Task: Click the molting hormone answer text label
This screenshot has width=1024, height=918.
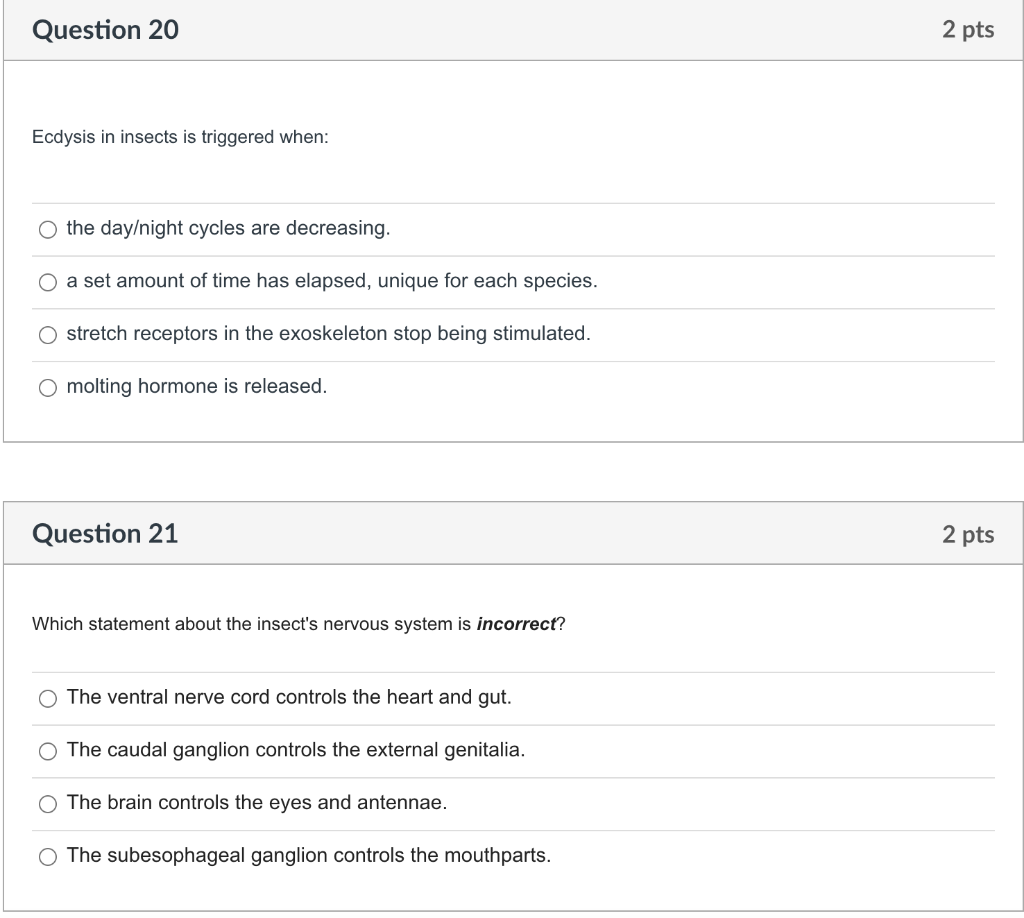Action: [196, 387]
